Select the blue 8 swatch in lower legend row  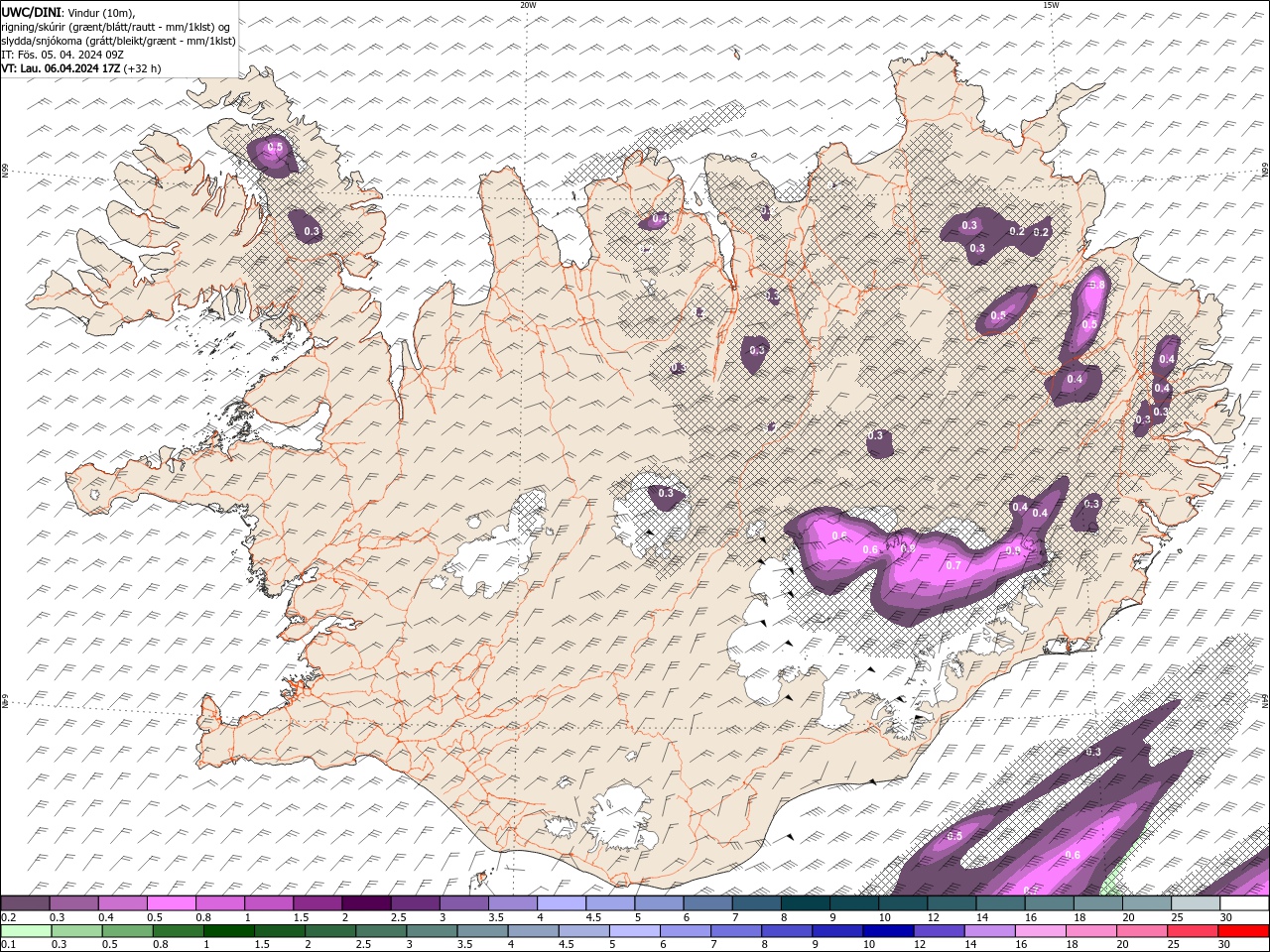tap(787, 931)
